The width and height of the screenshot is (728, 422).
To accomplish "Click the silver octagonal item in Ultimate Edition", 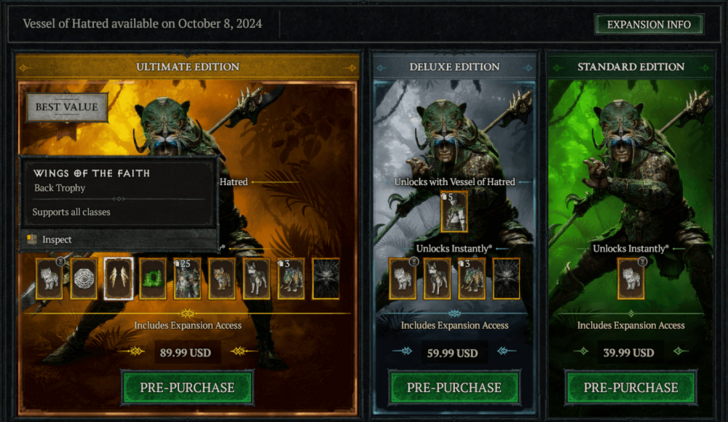I will [x=84, y=279].
